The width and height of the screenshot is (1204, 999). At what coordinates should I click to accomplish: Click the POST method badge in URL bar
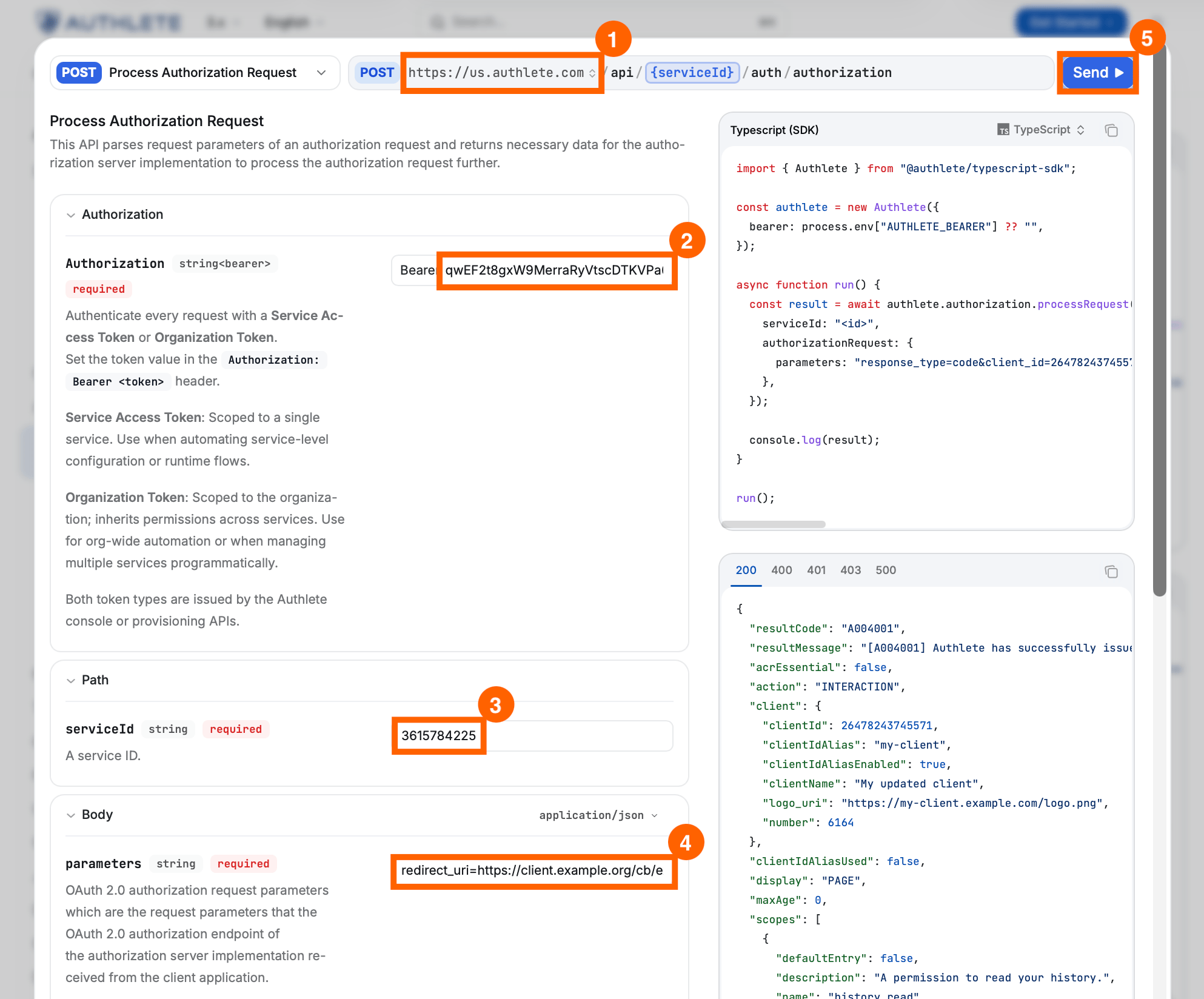pos(376,73)
